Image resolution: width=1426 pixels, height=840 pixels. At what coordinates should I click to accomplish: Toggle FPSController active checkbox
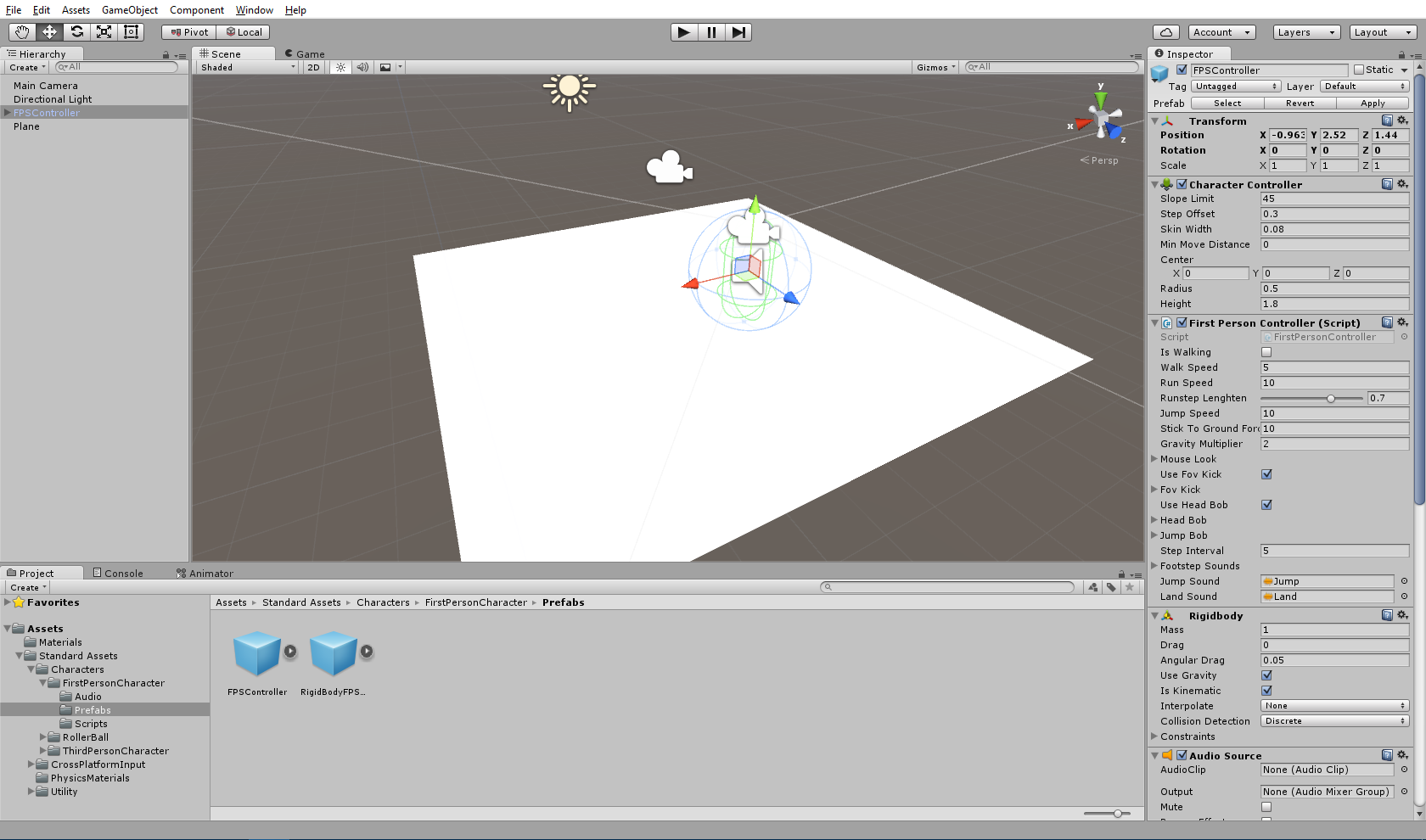1182,70
